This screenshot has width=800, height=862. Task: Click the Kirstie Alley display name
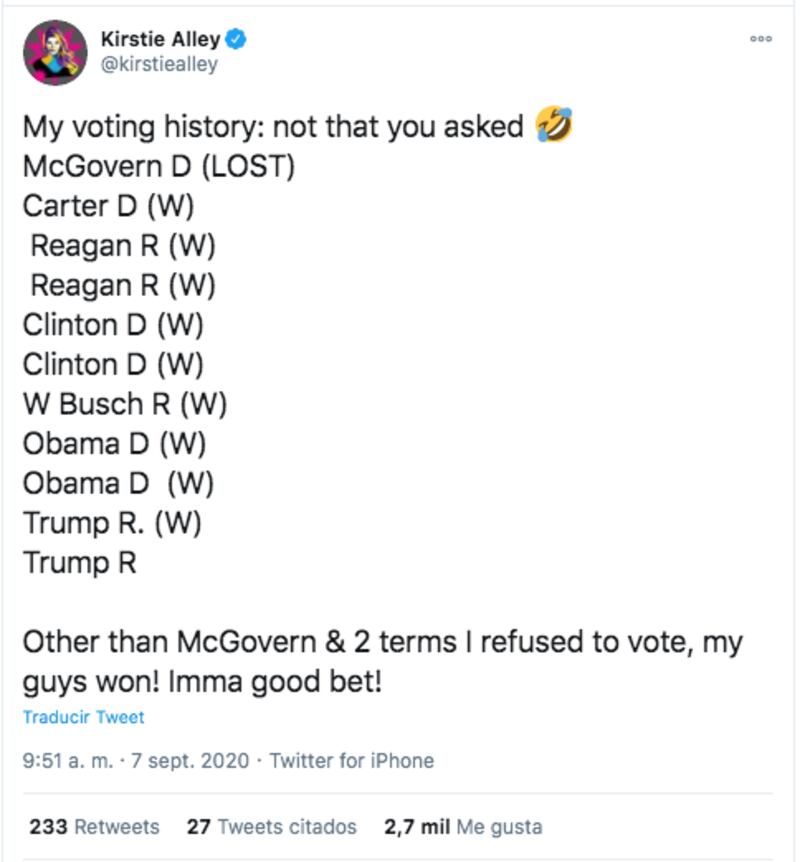161,39
